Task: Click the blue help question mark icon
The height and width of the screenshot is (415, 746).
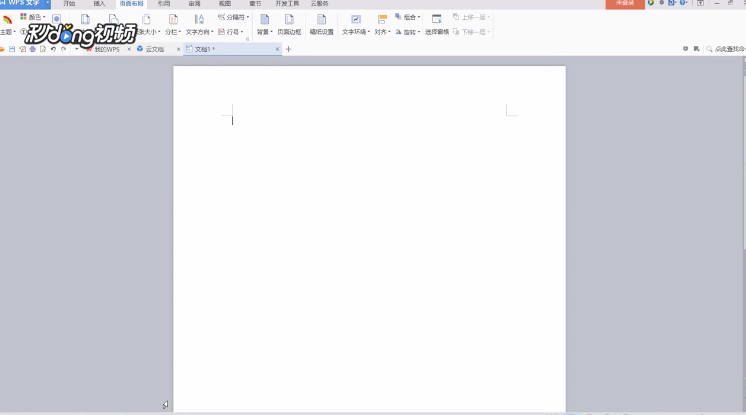Action: pyautogui.click(x=683, y=3)
